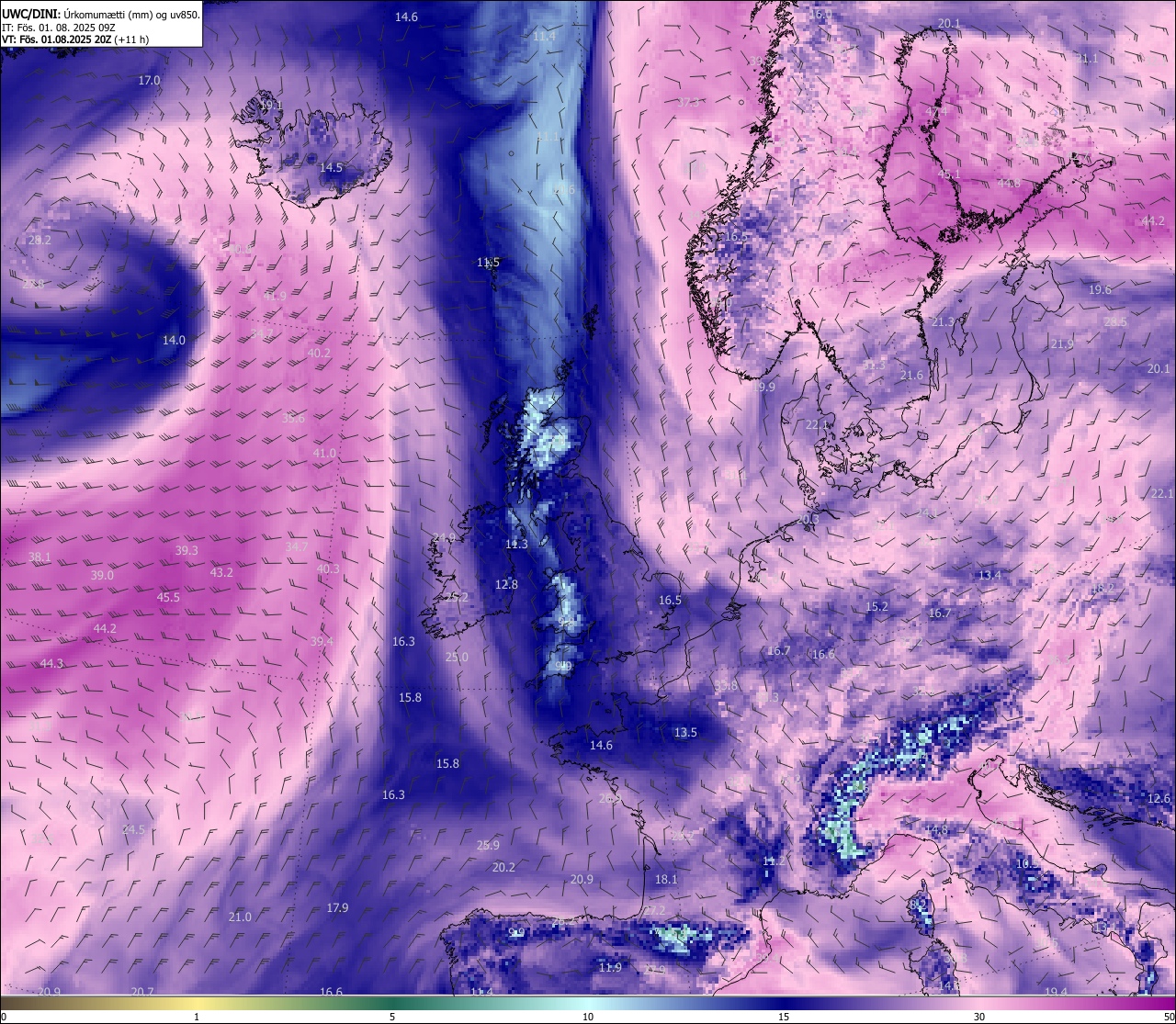
Task: Click the 40.2 value in the pink band
Action: (x=319, y=354)
